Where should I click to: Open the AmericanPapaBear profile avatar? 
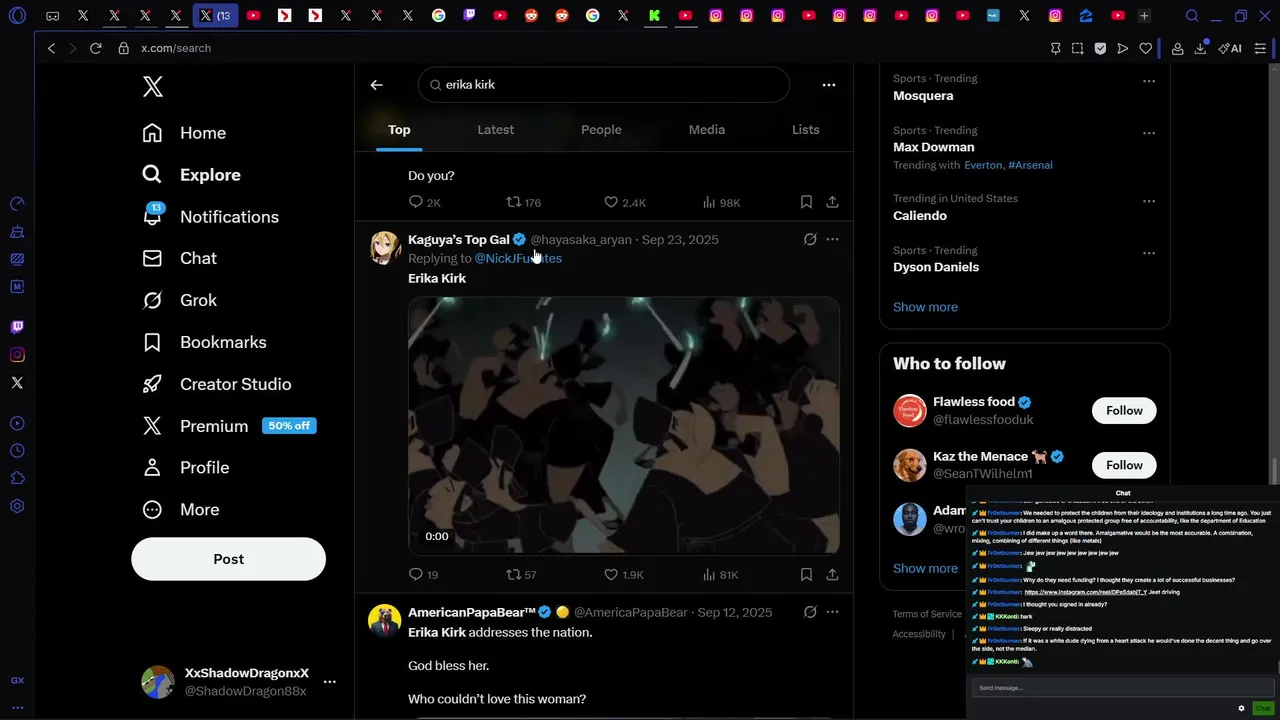tap(385, 620)
